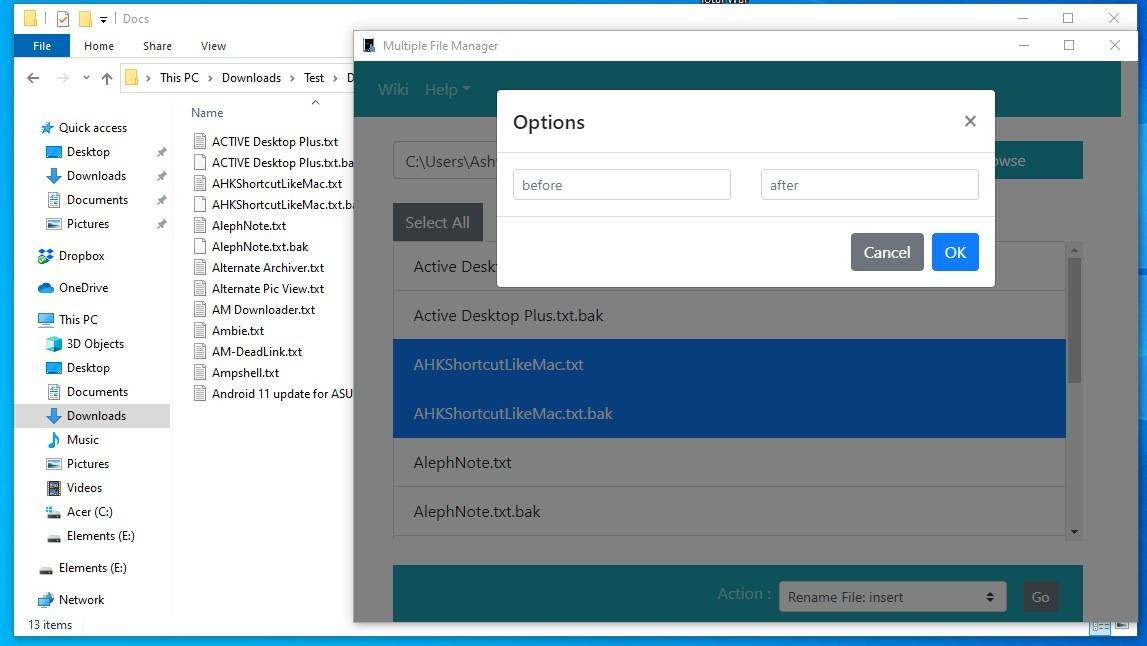1147x646 pixels.
Task: Click the 'before' text input field
Action: click(x=621, y=185)
